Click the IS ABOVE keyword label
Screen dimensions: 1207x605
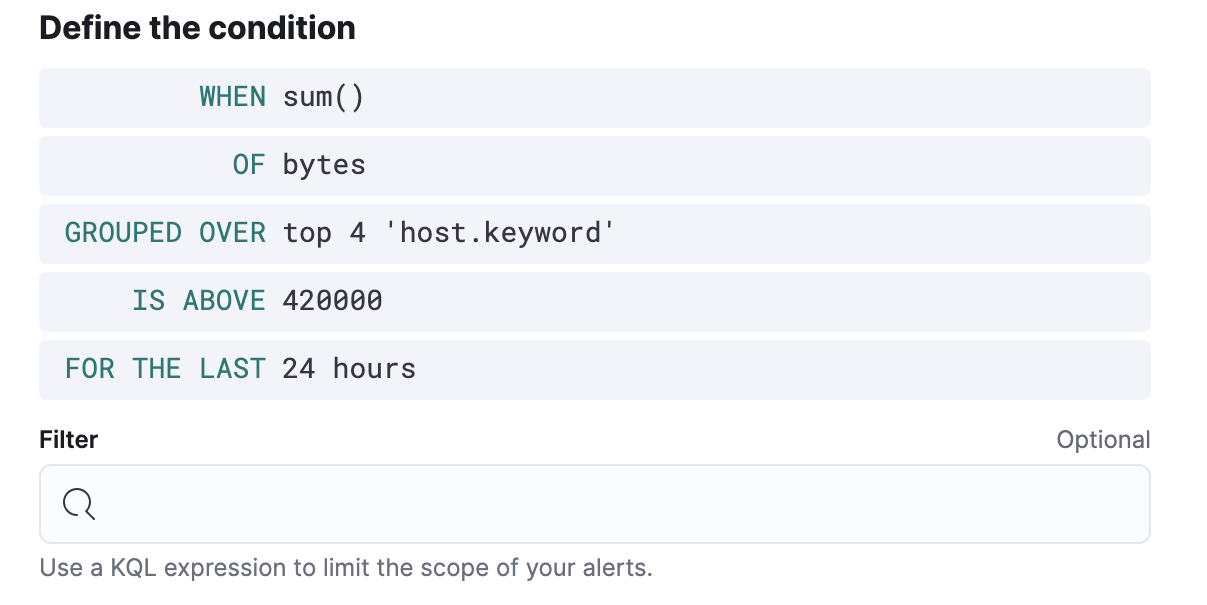198,302
